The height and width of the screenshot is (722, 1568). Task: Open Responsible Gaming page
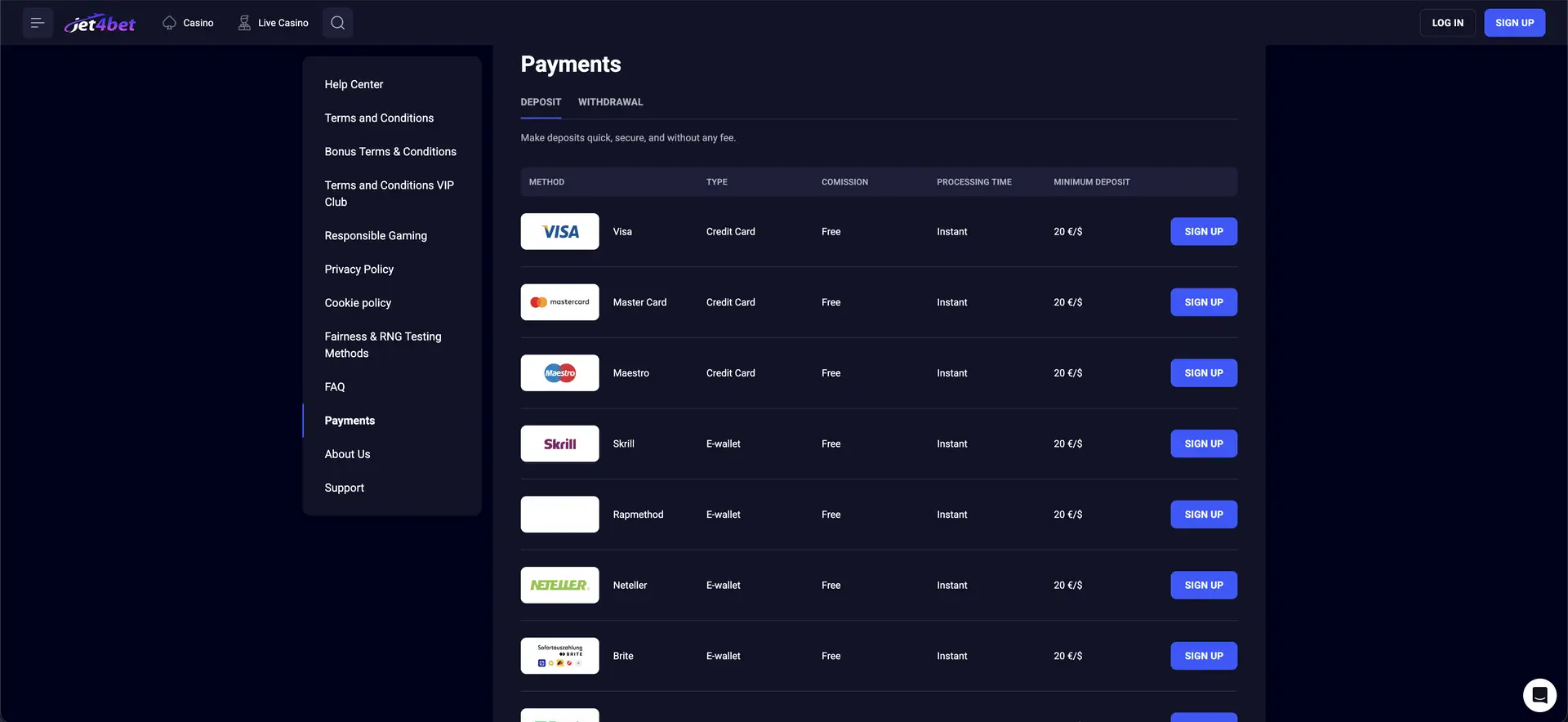pos(376,235)
